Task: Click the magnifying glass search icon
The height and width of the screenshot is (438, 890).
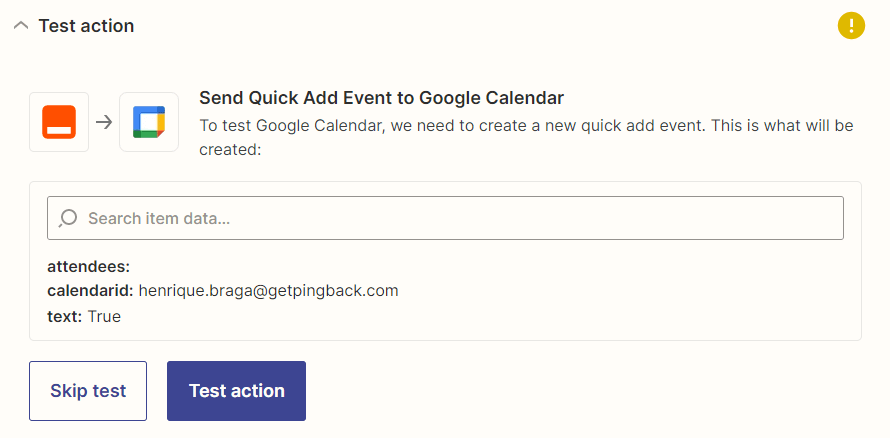Action: pos(68,218)
